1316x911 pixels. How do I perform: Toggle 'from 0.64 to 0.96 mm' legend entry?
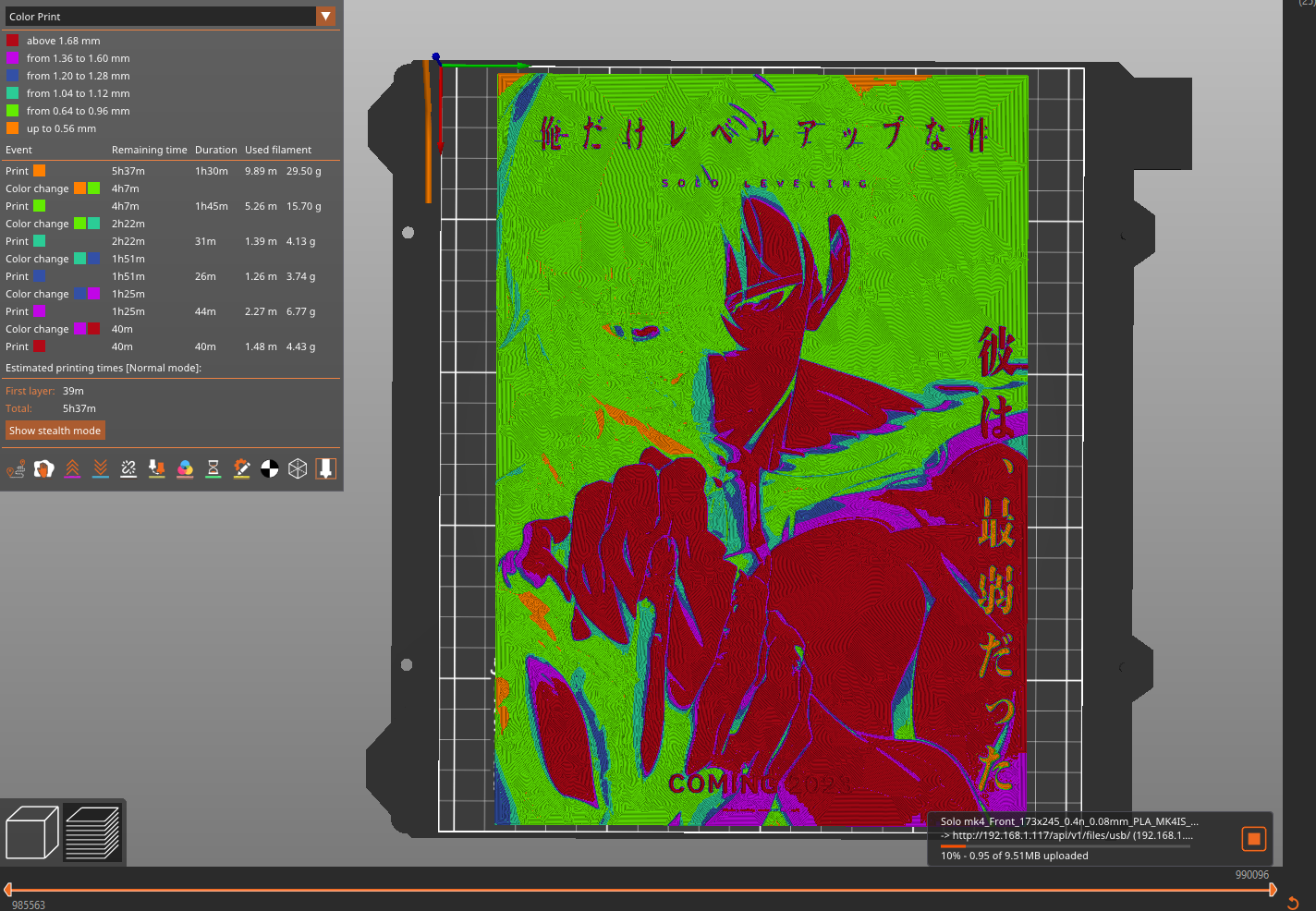(x=67, y=111)
